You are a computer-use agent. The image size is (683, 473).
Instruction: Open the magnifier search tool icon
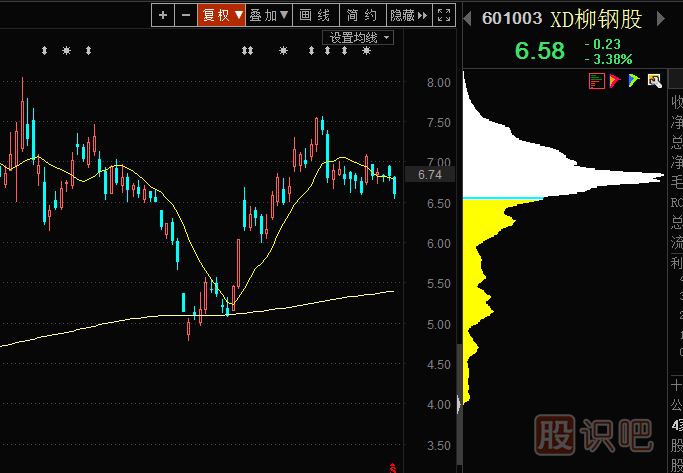655,81
